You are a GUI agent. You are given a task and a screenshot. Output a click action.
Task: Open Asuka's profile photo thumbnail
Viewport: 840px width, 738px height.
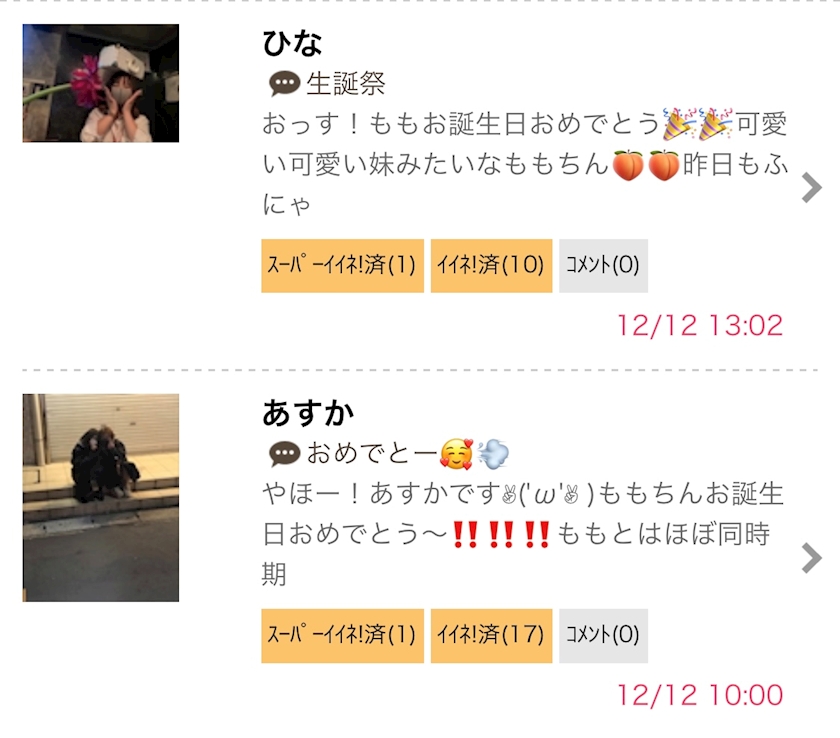click(101, 498)
